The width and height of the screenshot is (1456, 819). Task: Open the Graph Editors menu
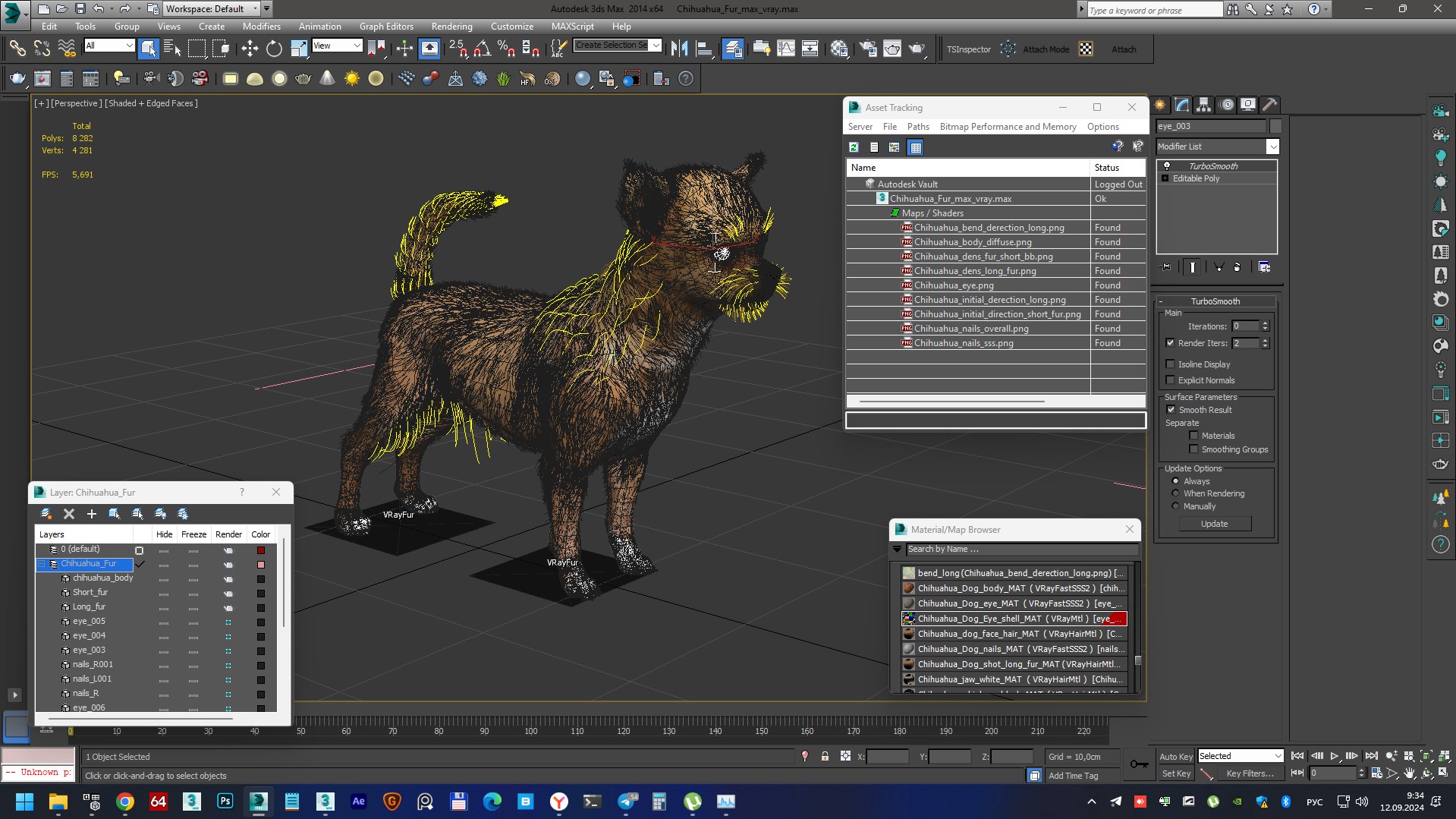tap(386, 26)
